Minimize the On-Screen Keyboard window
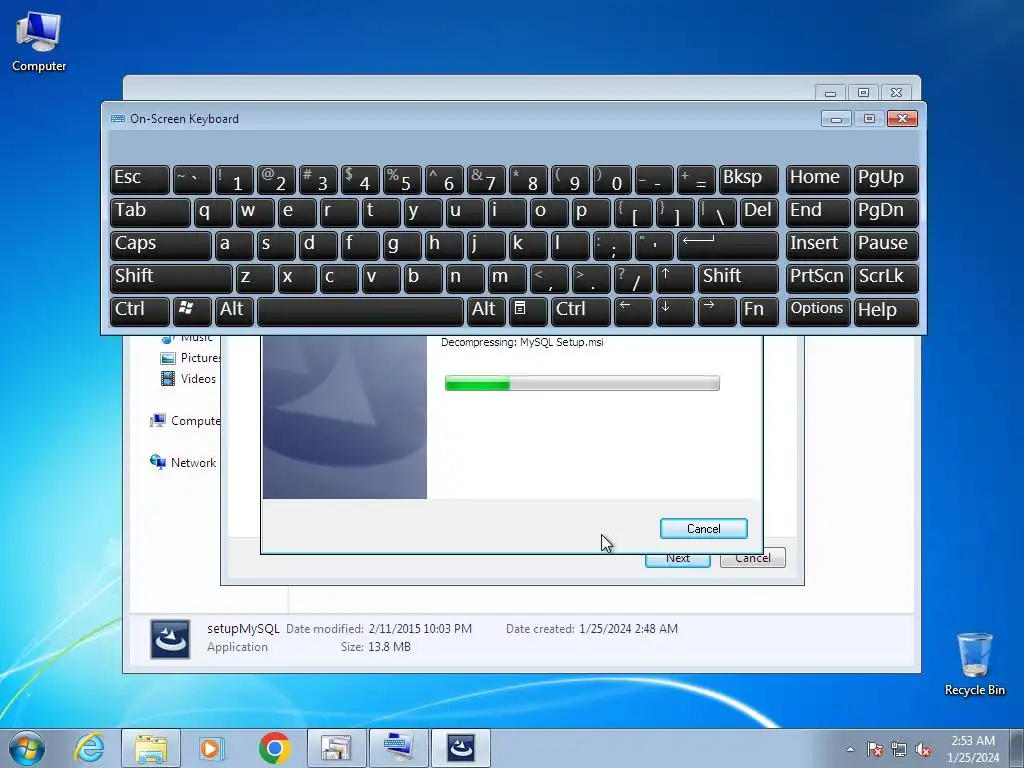Image resolution: width=1024 pixels, height=768 pixels. pyautogui.click(x=836, y=119)
